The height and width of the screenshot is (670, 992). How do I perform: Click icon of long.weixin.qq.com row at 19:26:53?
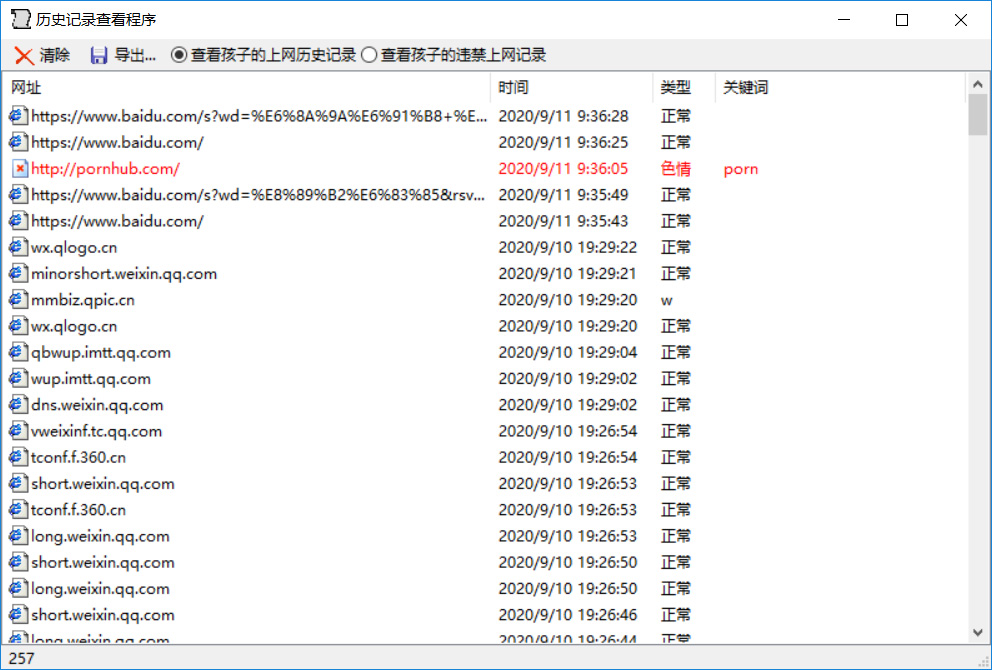18,537
